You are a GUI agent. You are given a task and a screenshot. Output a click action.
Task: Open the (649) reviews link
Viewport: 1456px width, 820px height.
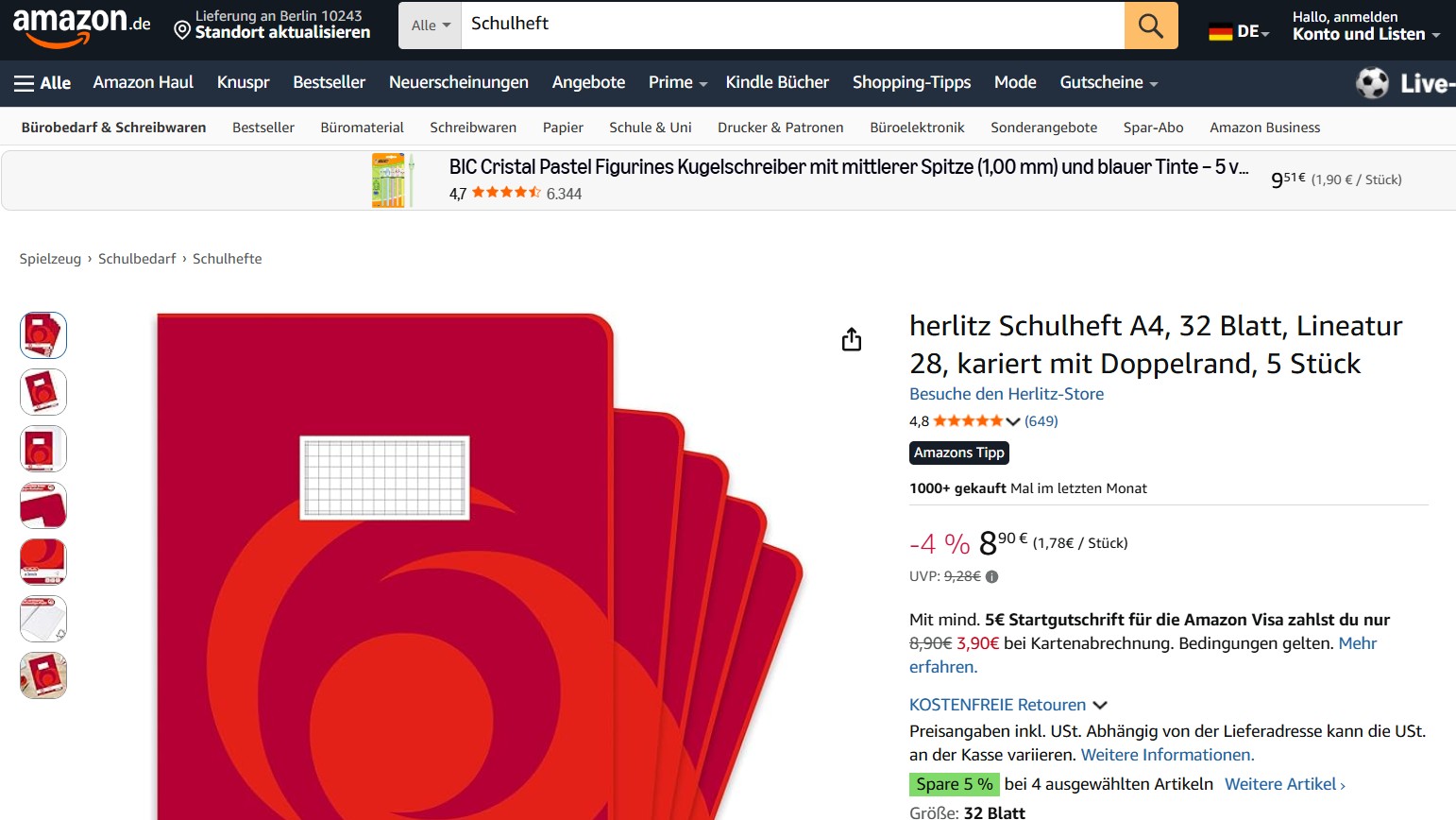coord(1041,421)
